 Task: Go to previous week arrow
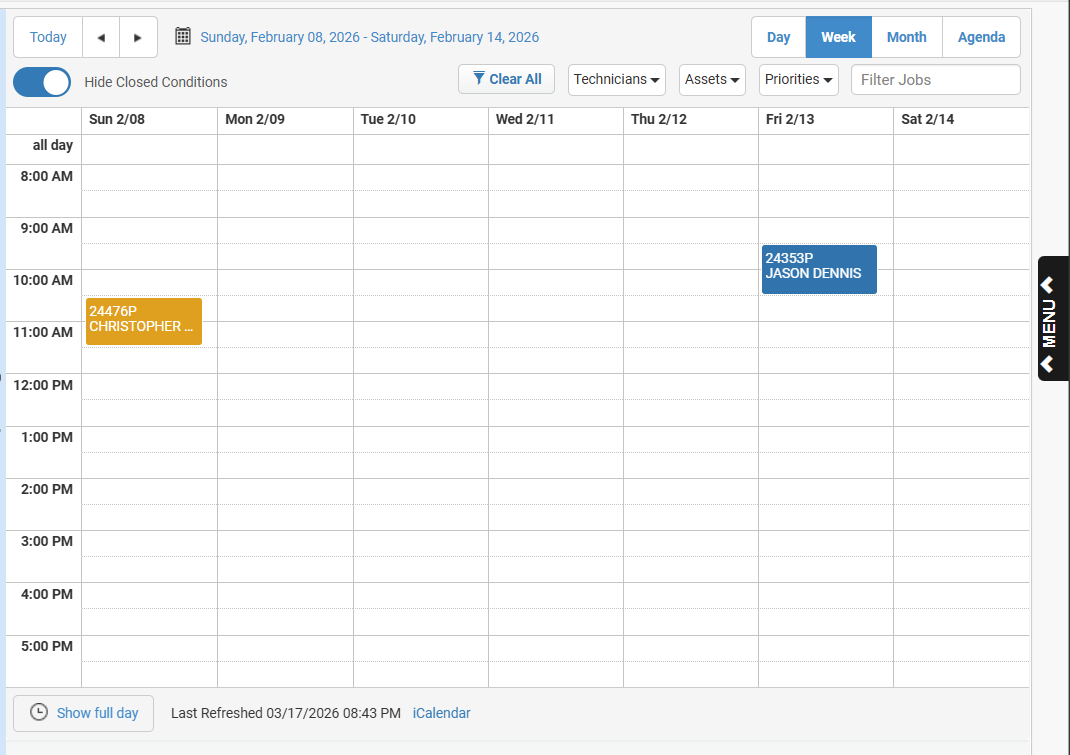tap(101, 38)
